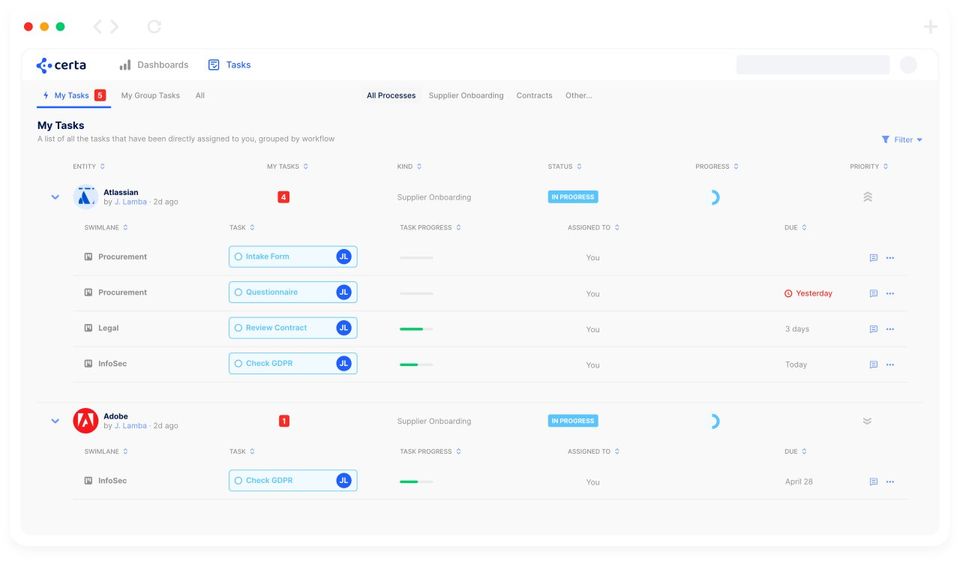The image size is (960, 561).
Task: Open comments for Questionnaire row
Action: pyautogui.click(x=874, y=293)
